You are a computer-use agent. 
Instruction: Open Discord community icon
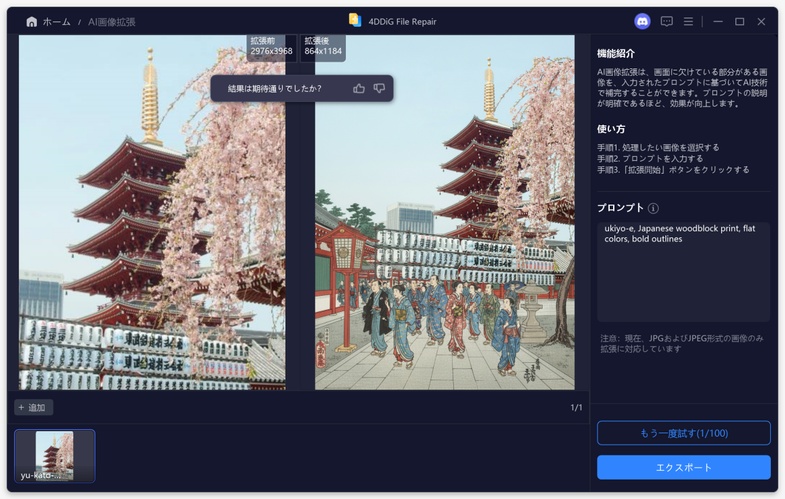(642, 22)
